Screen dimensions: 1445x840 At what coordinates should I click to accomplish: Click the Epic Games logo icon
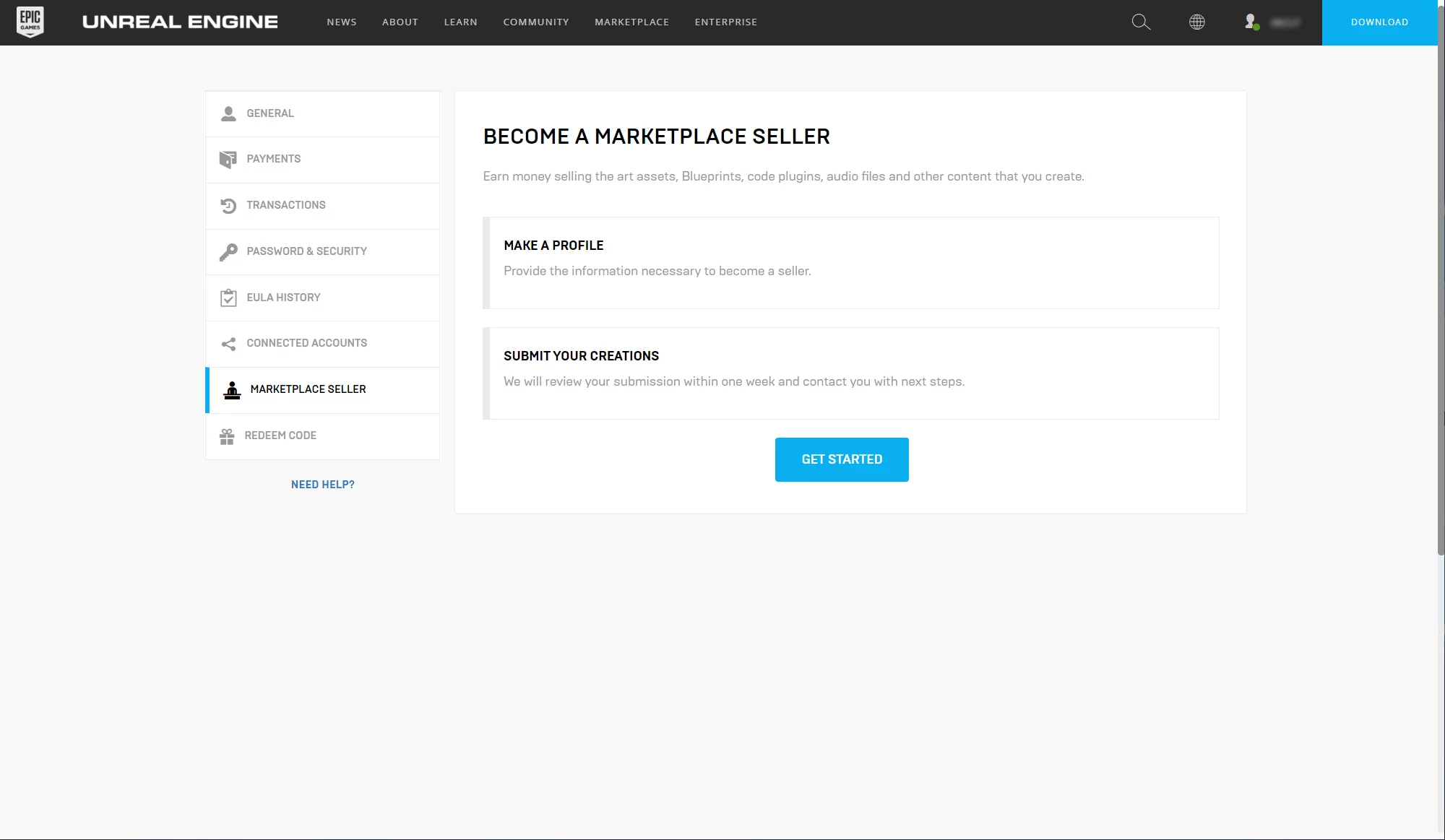(30, 22)
